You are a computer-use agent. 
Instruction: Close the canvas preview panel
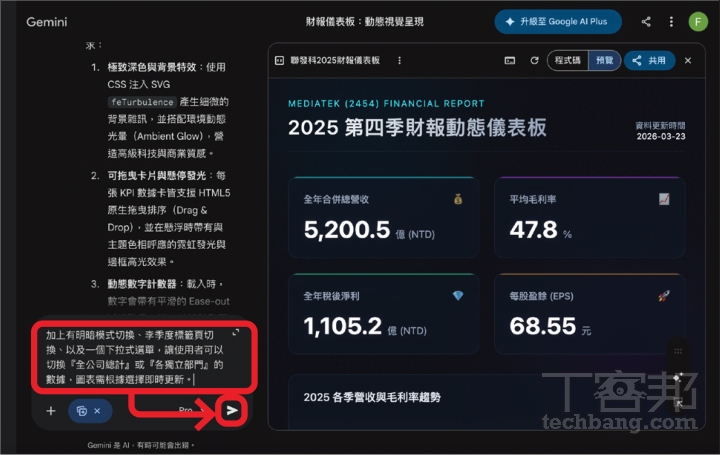[688, 61]
